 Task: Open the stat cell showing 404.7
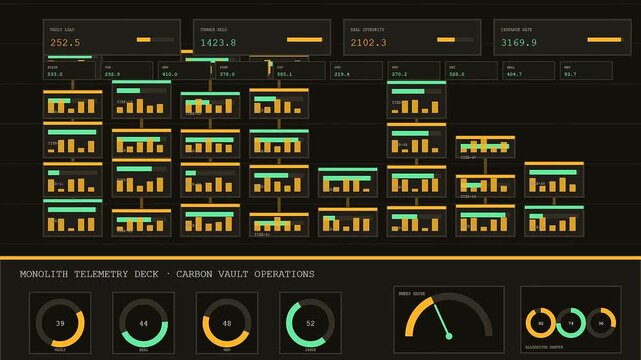pyautogui.click(x=529, y=71)
